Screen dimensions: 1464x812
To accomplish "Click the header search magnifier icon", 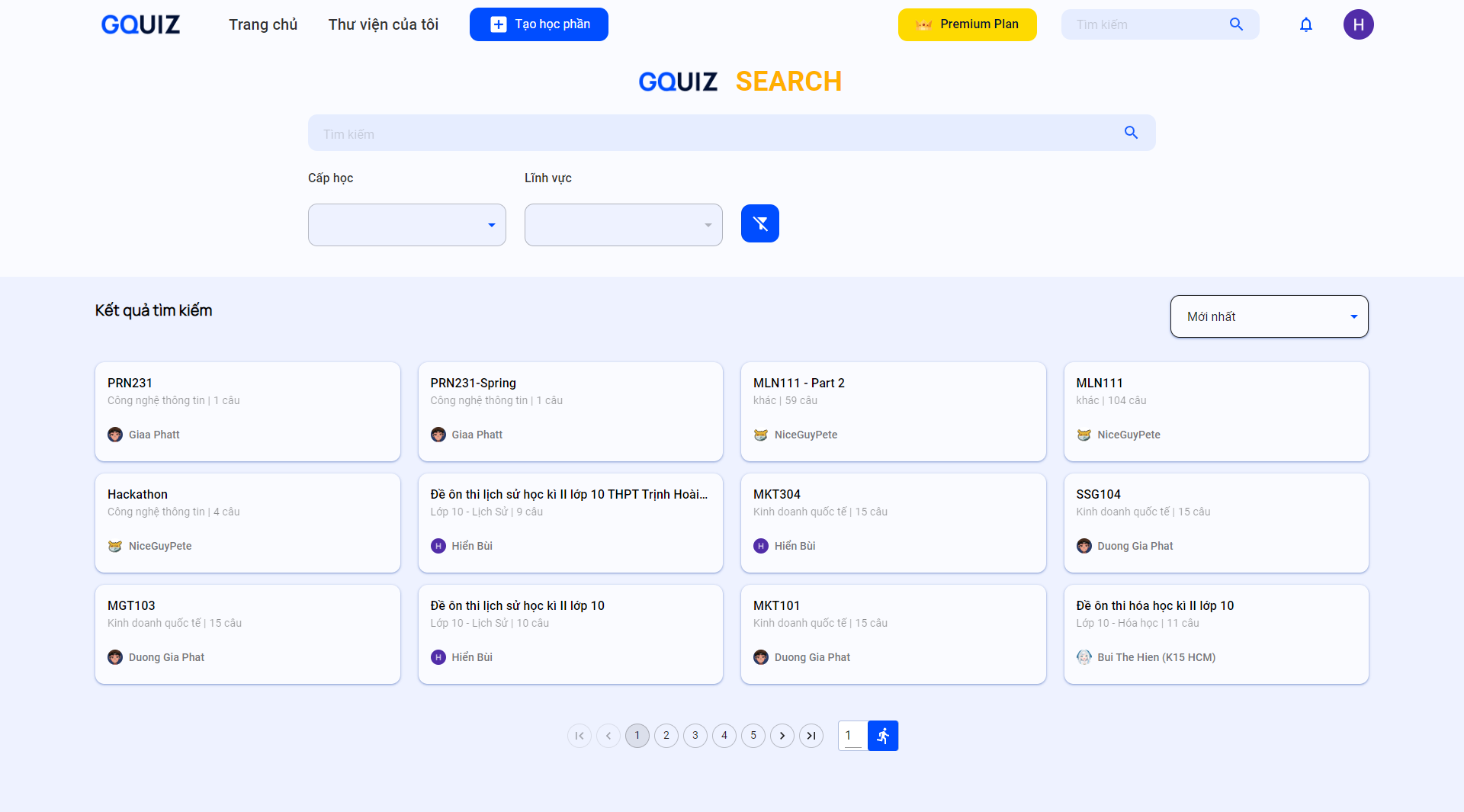I will 1237,24.
